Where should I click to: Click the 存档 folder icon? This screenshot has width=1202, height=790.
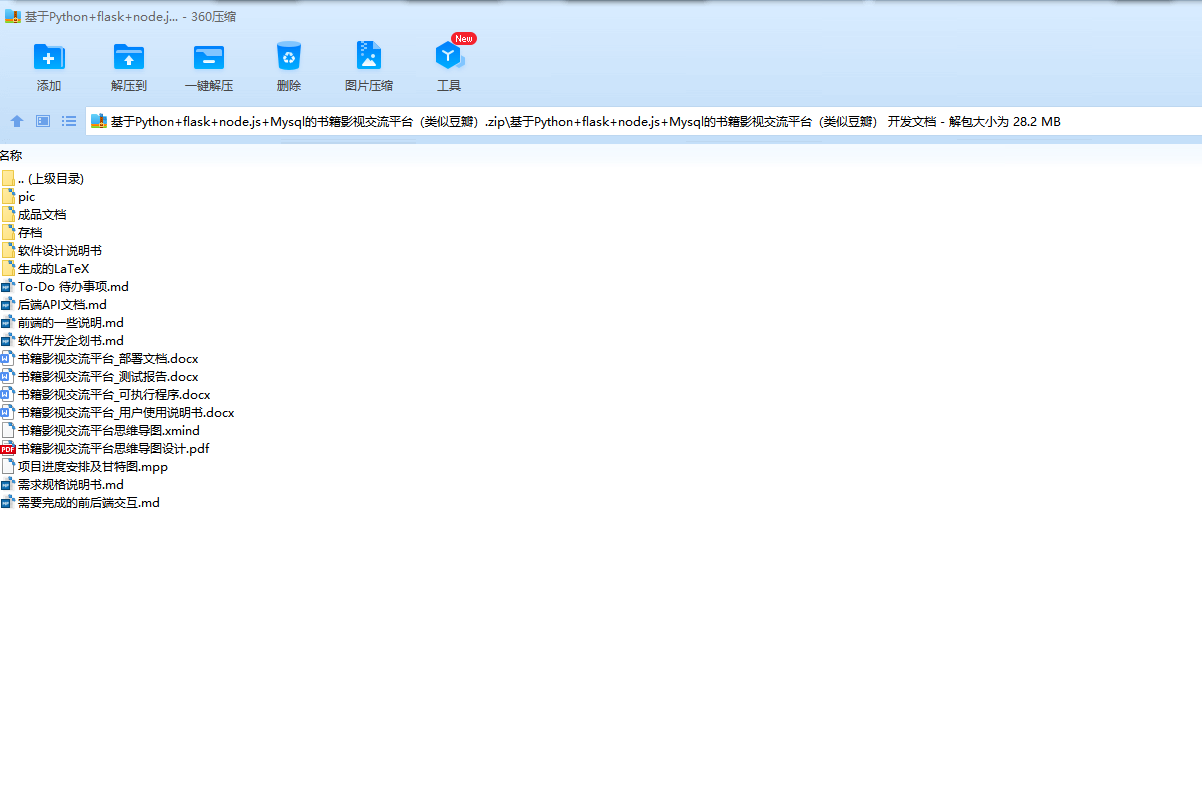coord(8,233)
